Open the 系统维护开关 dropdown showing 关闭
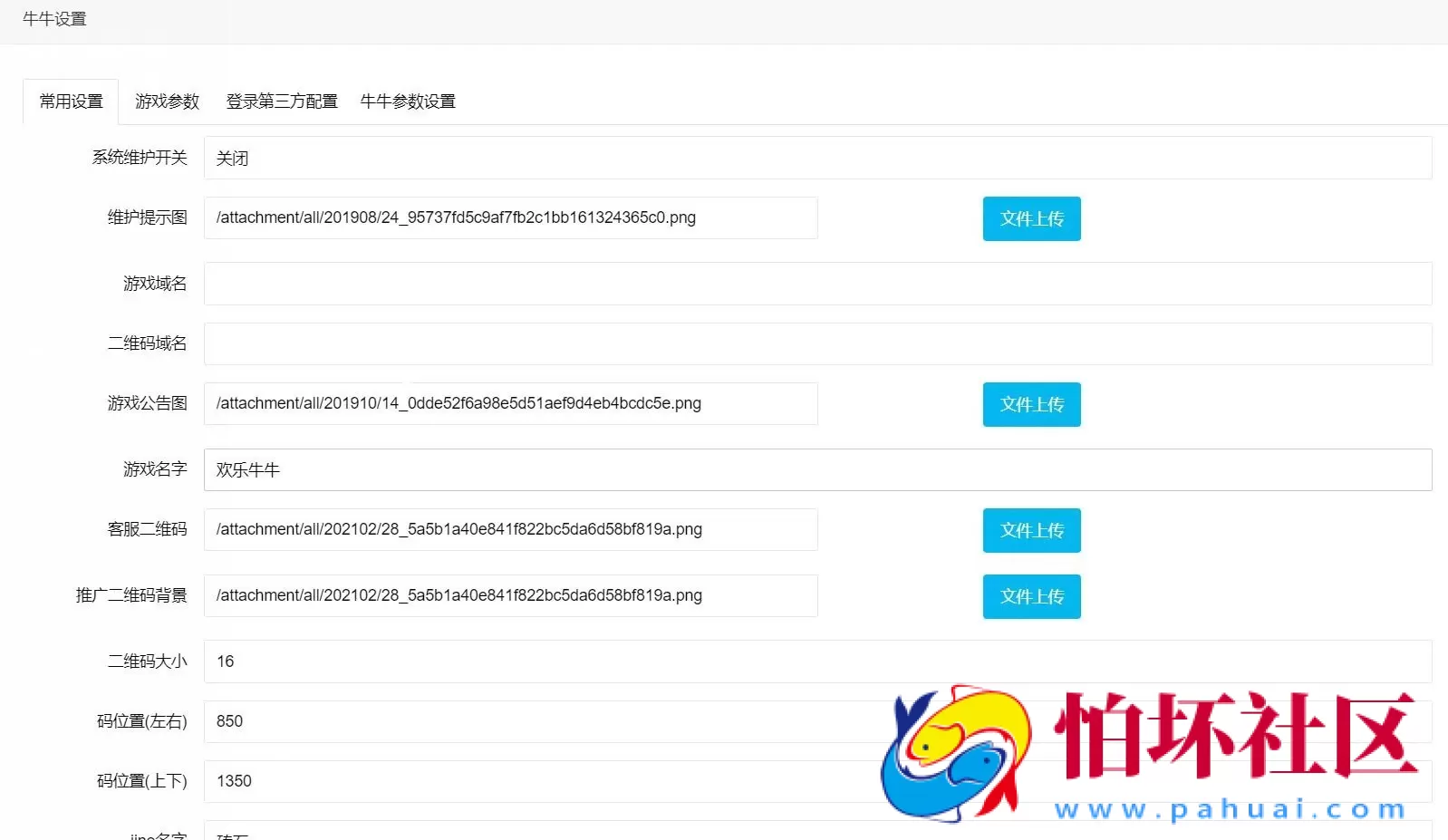 (x=817, y=158)
